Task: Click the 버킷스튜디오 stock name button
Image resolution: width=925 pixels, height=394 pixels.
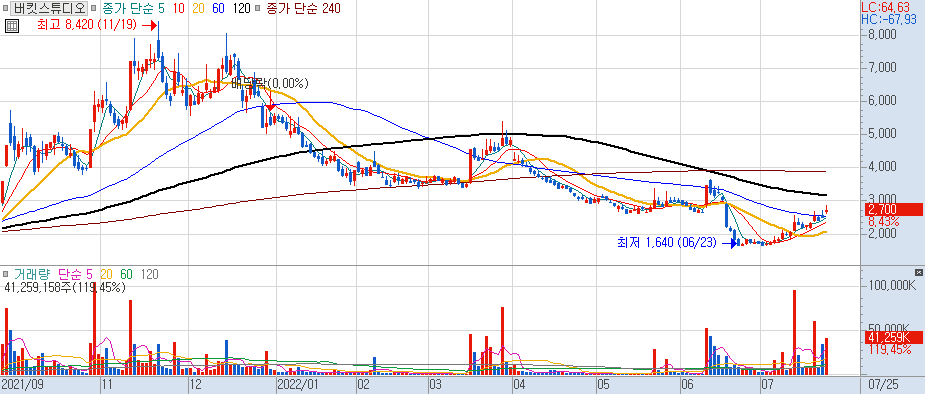Action: click(50, 8)
